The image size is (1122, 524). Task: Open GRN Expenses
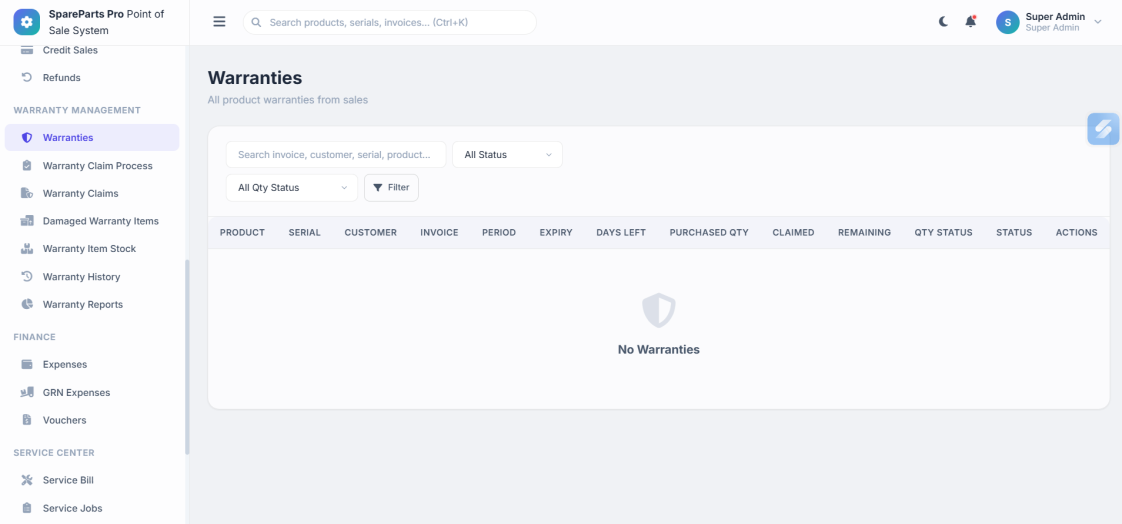pyautogui.click(x=92, y=392)
